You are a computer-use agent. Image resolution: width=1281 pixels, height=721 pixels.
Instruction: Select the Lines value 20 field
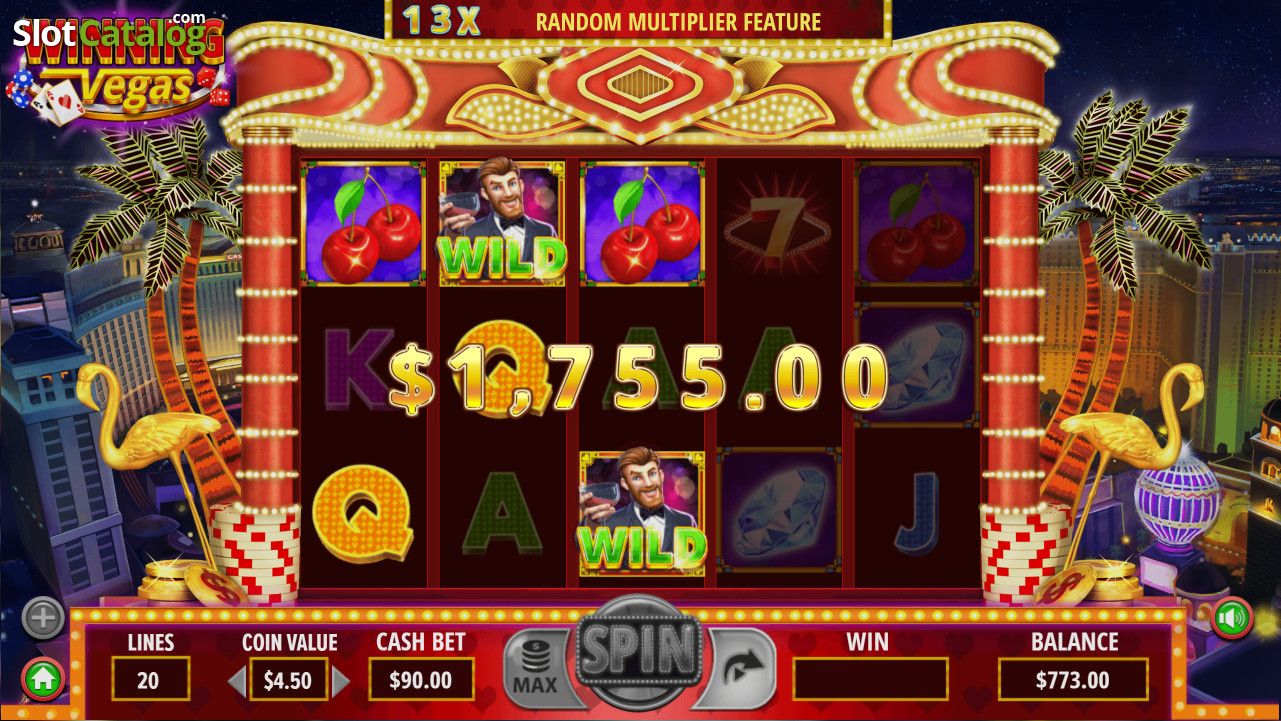pos(150,679)
